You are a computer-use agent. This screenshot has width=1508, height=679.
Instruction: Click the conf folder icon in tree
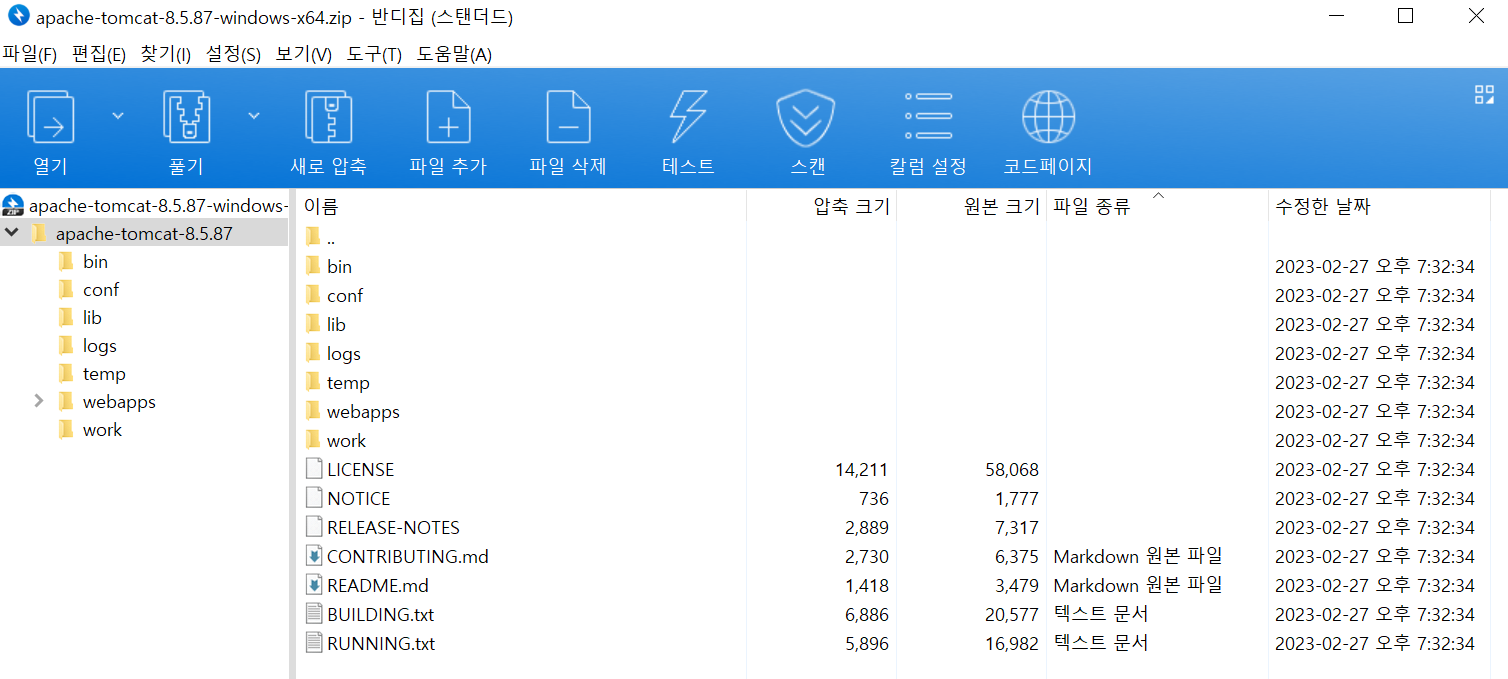[x=67, y=289]
